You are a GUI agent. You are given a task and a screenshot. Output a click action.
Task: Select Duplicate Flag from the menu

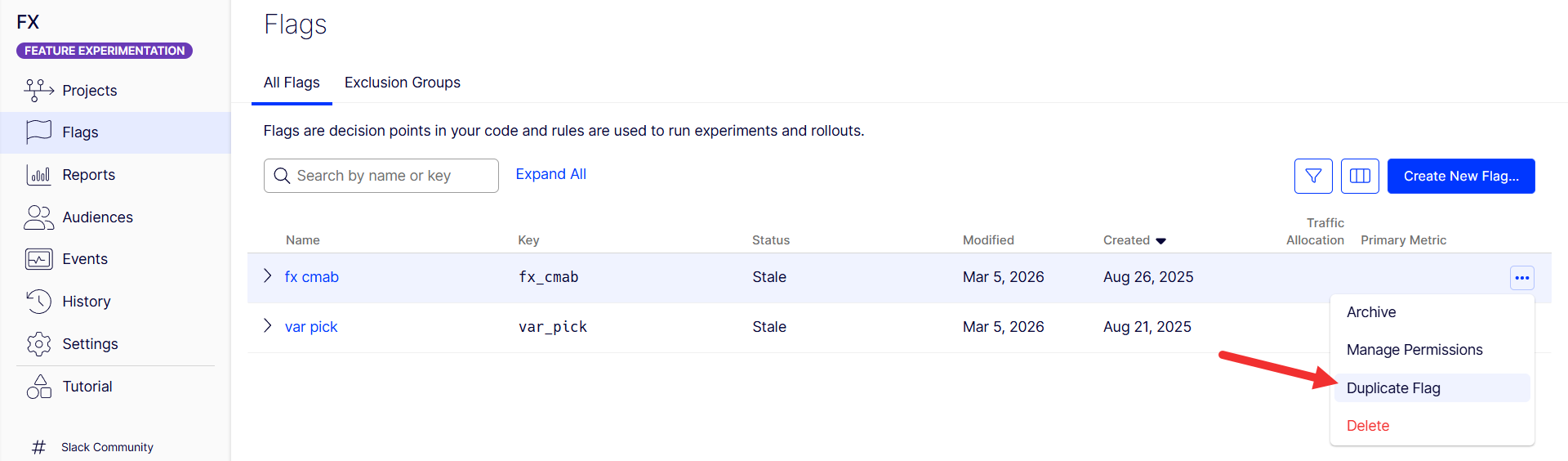point(1393,388)
